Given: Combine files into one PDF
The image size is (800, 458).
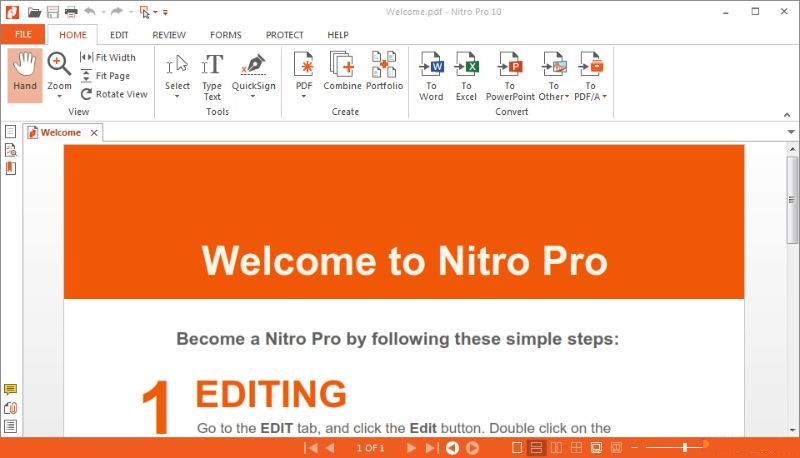Looking at the screenshot, I should pos(342,71).
